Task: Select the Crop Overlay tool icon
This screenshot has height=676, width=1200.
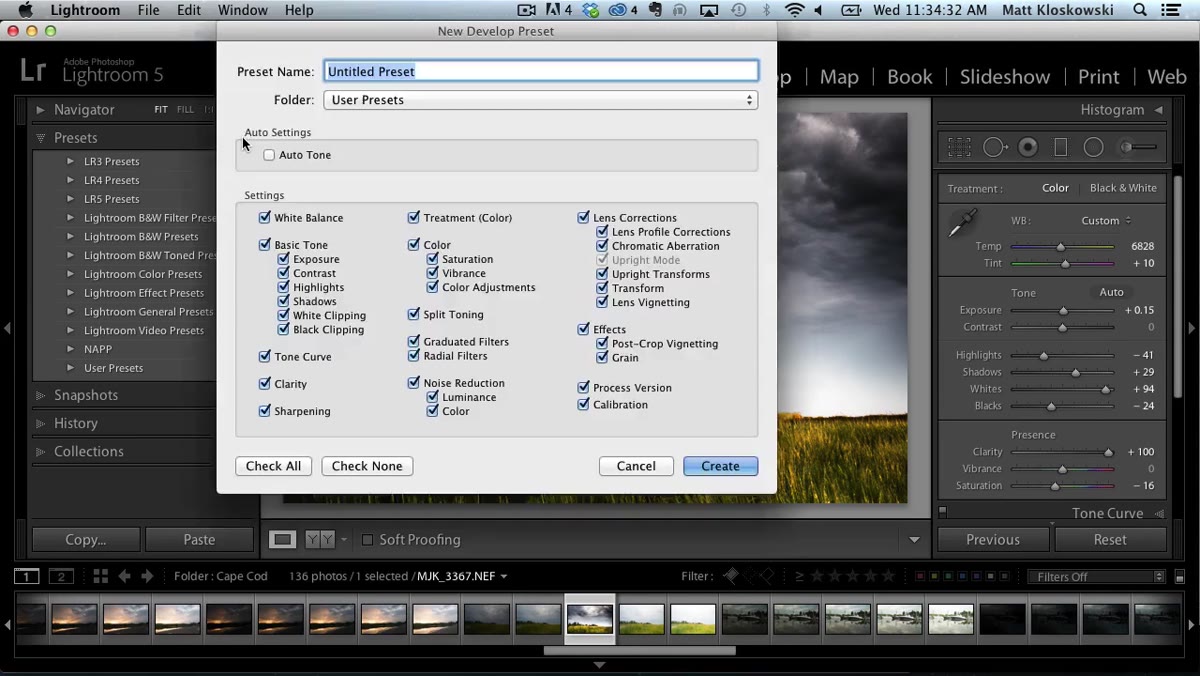Action: point(959,147)
